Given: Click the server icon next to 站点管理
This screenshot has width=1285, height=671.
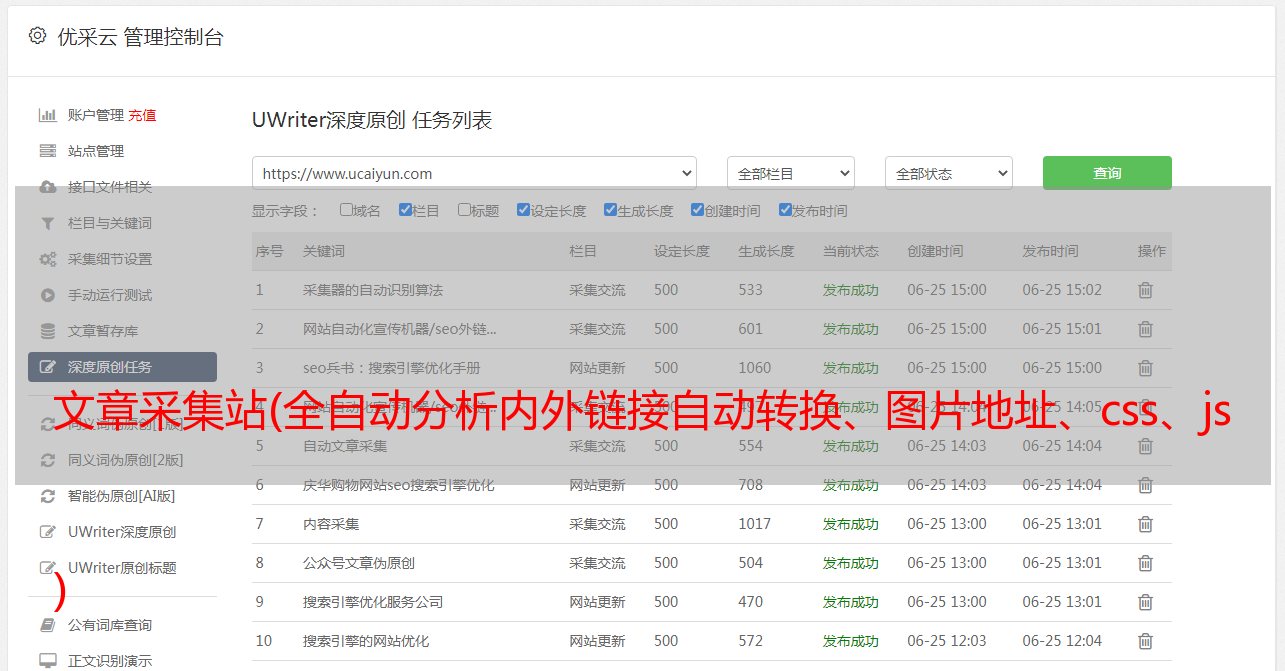Looking at the screenshot, I should tap(47, 151).
